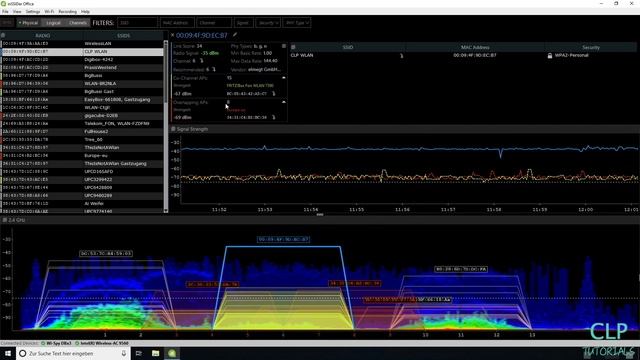Focus the Channel filter field

(x=214, y=23)
